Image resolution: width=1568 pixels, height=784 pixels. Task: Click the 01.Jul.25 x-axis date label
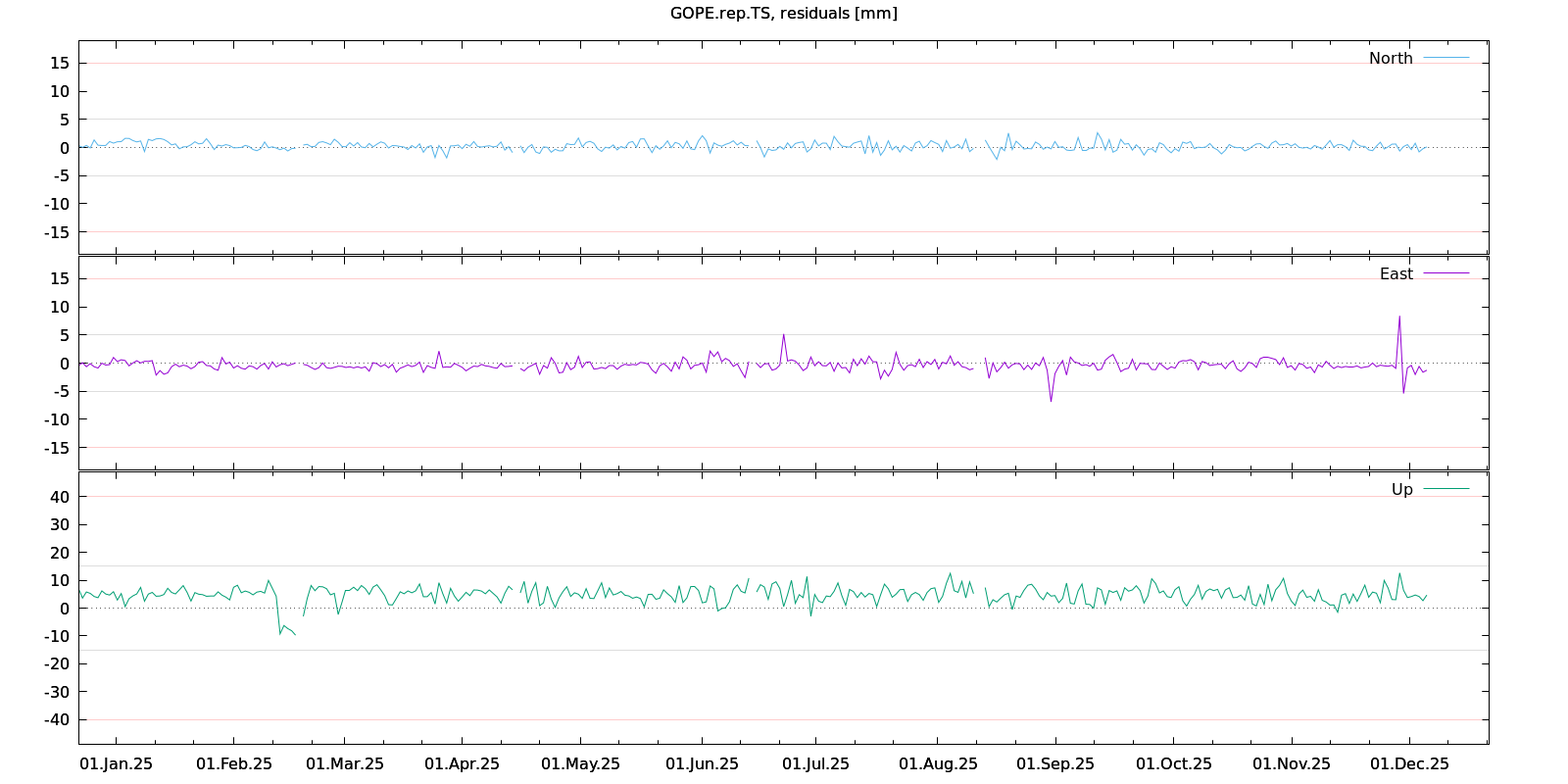[x=815, y=764]
